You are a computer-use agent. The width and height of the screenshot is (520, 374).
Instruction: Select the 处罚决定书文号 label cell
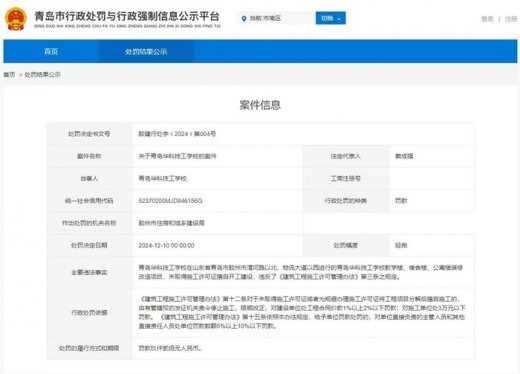[89, 134]
